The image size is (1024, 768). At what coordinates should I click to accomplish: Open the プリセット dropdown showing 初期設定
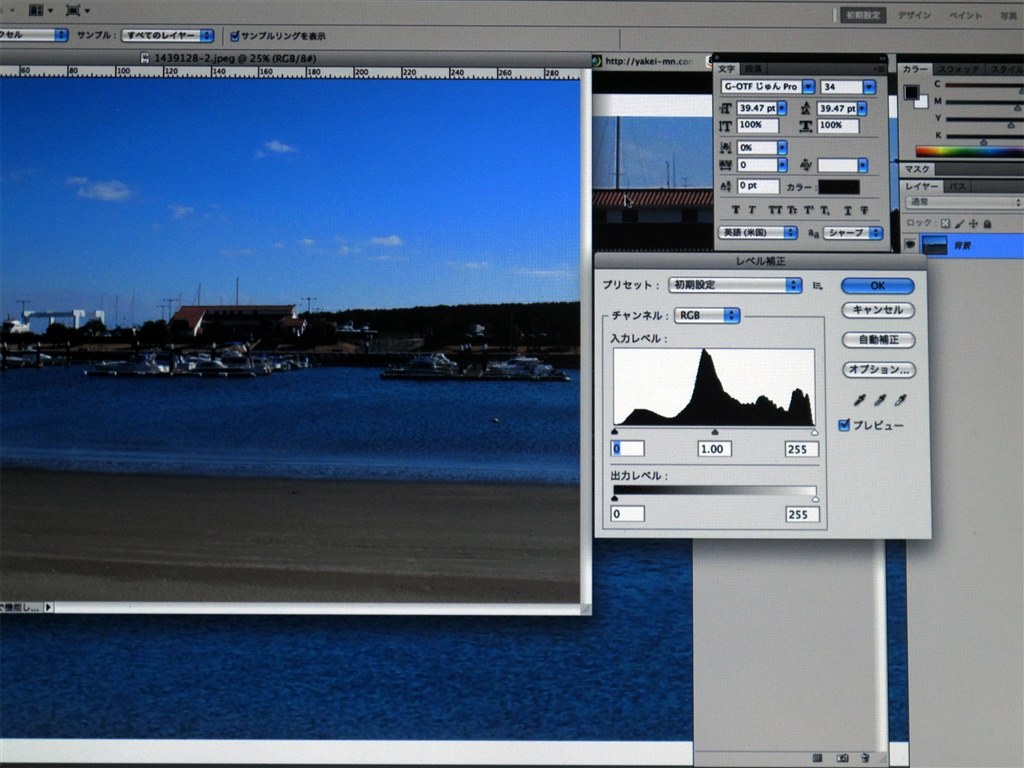pos(735,285)
